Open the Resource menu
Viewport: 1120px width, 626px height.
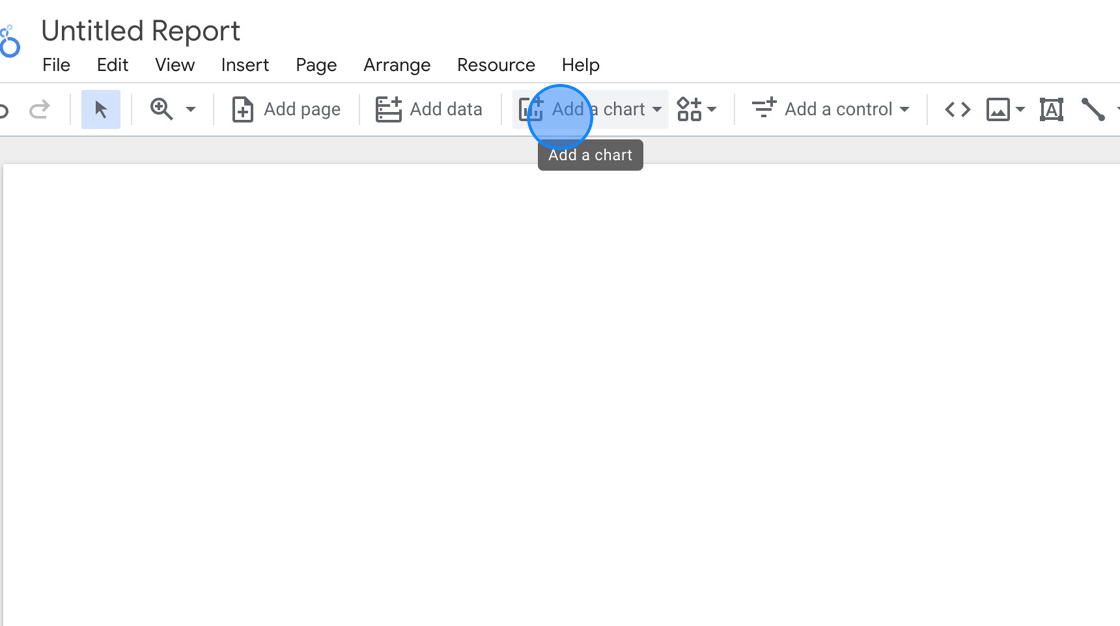(x=496, y=64)
